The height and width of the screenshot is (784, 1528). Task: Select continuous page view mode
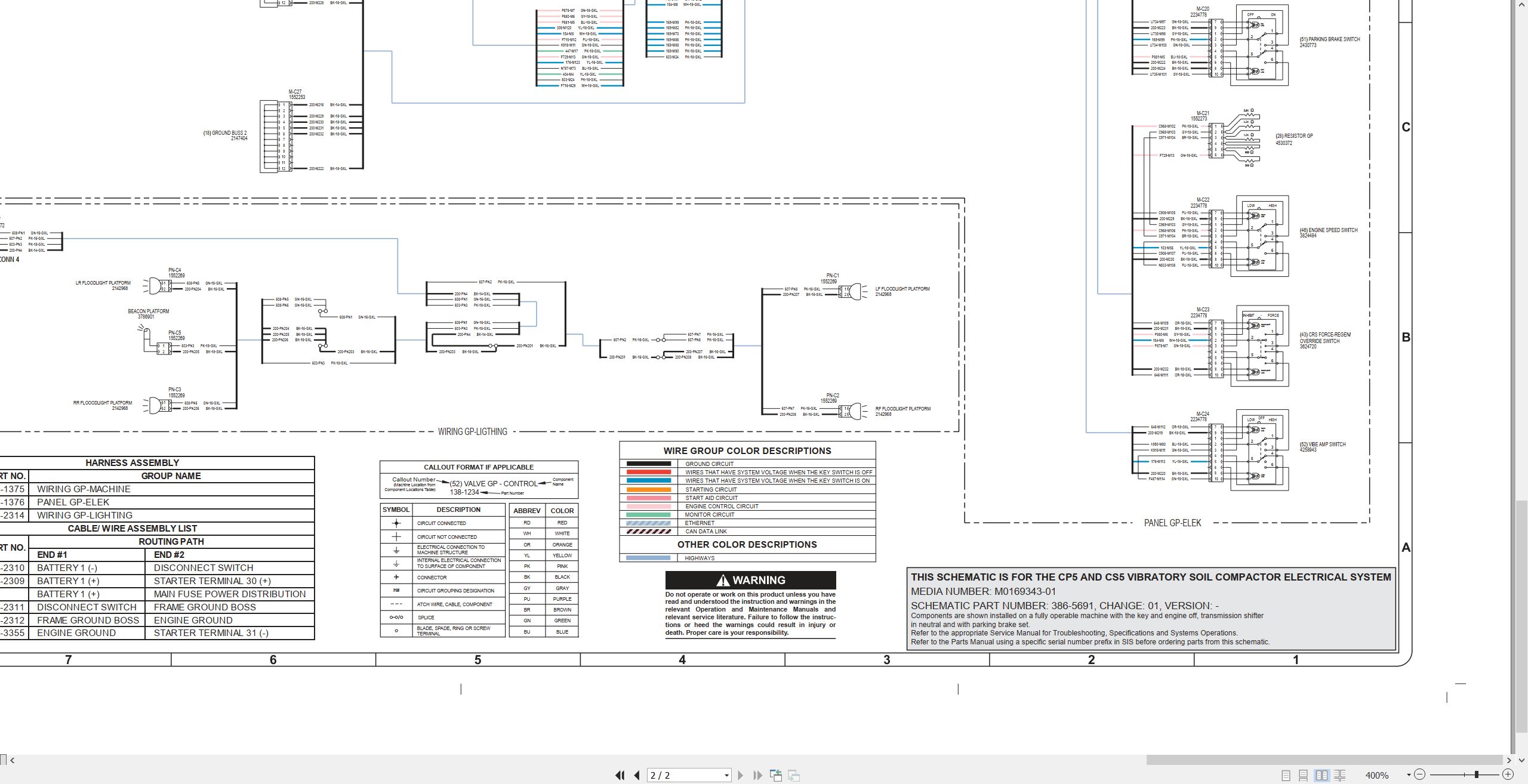[x=1304, y=775]
